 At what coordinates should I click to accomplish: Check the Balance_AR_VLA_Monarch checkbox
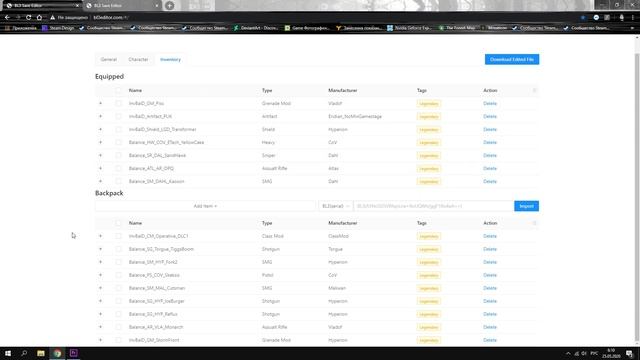[118, 327]
